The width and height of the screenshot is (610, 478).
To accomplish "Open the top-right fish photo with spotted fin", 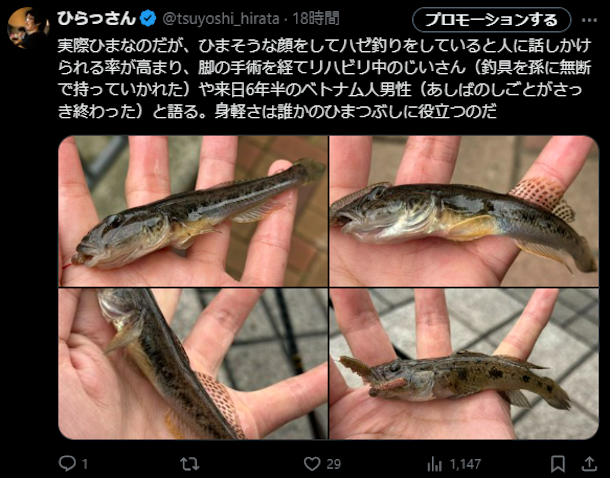I will click(x=464, y=211).
